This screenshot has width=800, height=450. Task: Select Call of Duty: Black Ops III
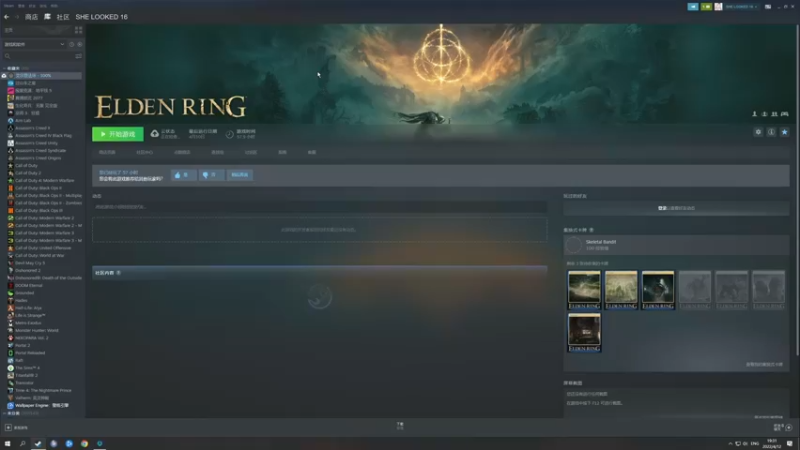coord(39,210)
